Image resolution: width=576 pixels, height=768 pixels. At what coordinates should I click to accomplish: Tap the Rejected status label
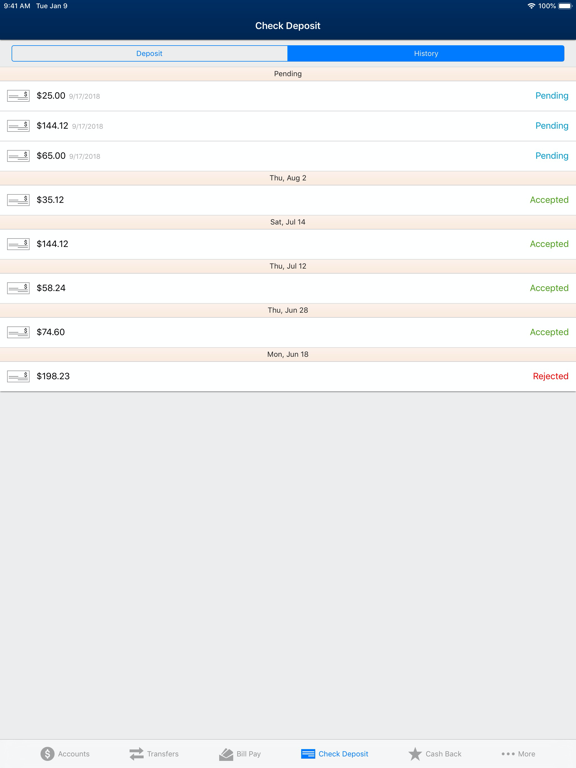pyautogui.click(x=551, y=376)
